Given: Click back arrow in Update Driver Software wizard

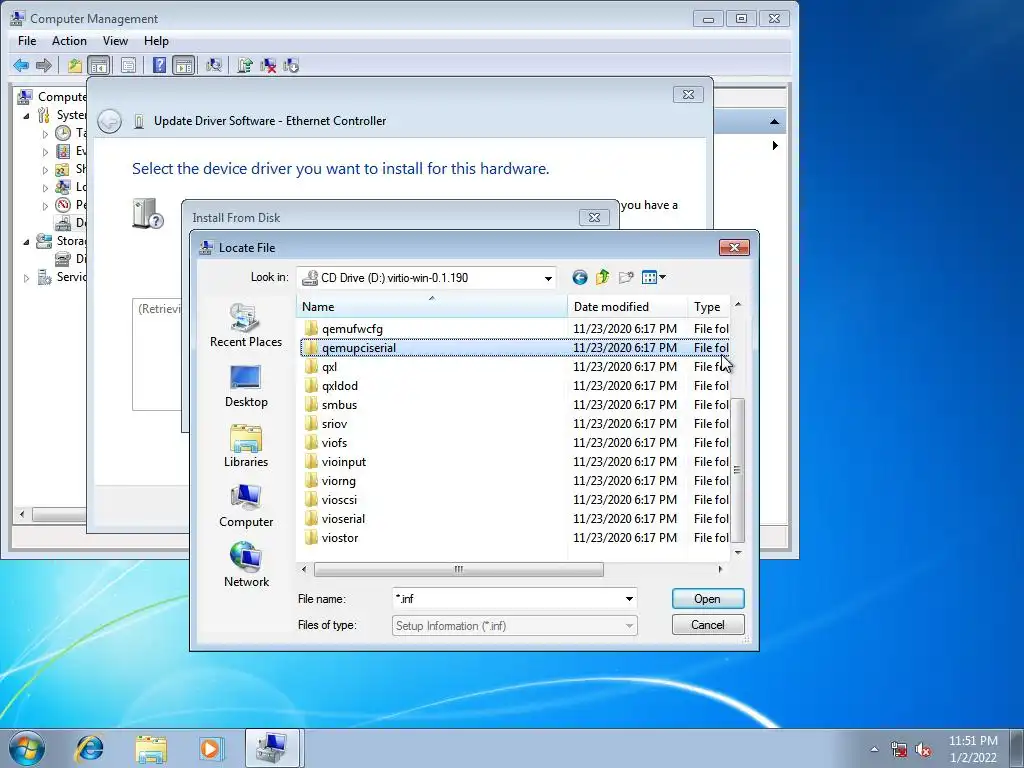Looking at the screenshot, I should [109, 121].
